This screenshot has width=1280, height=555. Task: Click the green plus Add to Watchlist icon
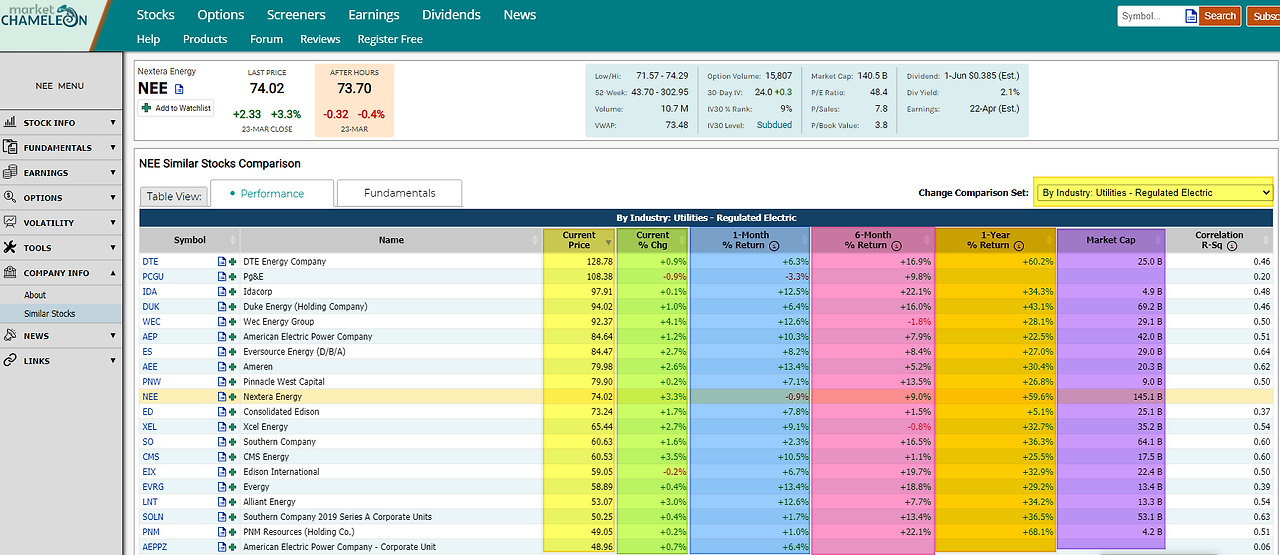click(146, 108)
